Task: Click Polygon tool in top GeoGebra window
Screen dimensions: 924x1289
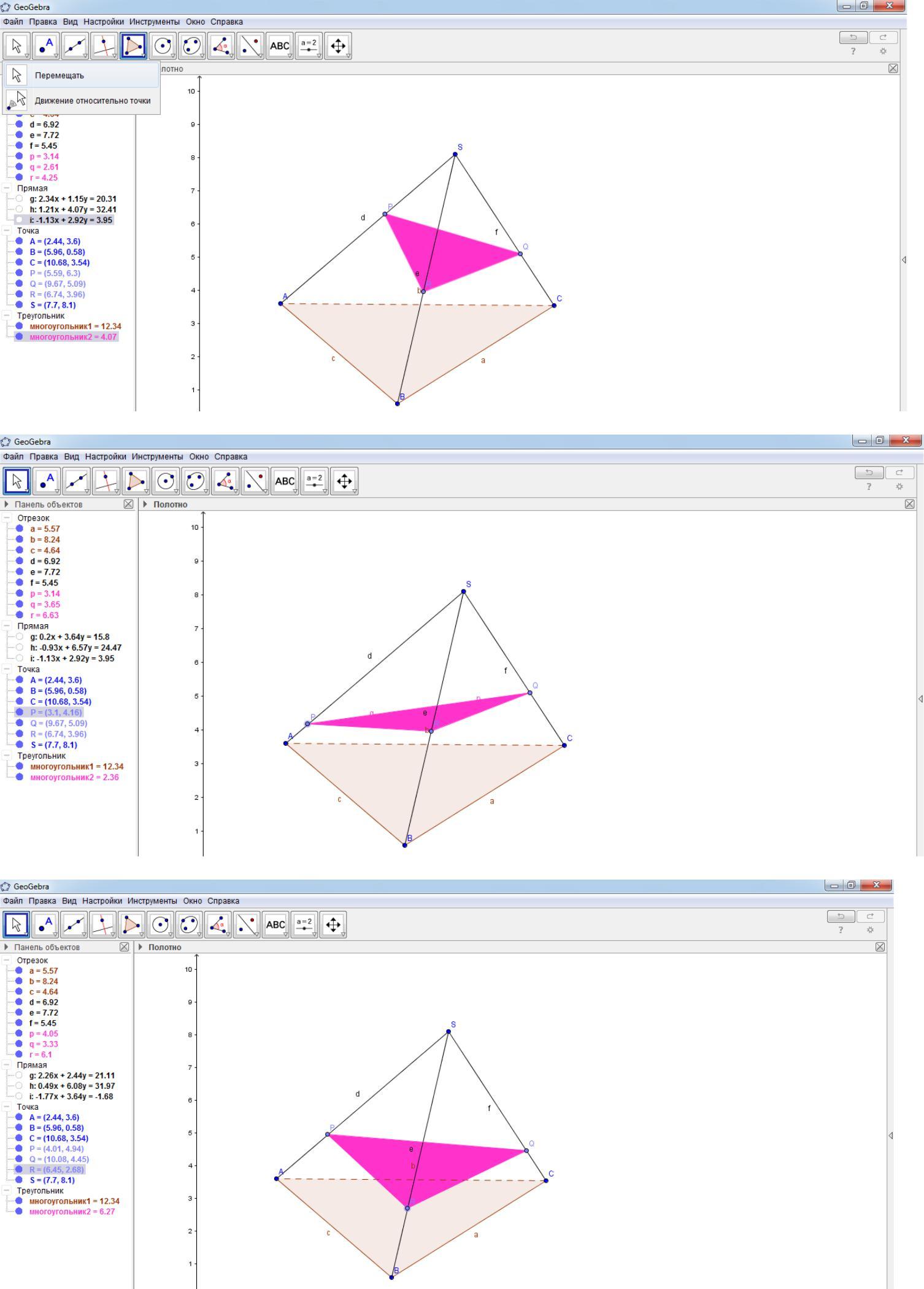Action: (134, 46)
